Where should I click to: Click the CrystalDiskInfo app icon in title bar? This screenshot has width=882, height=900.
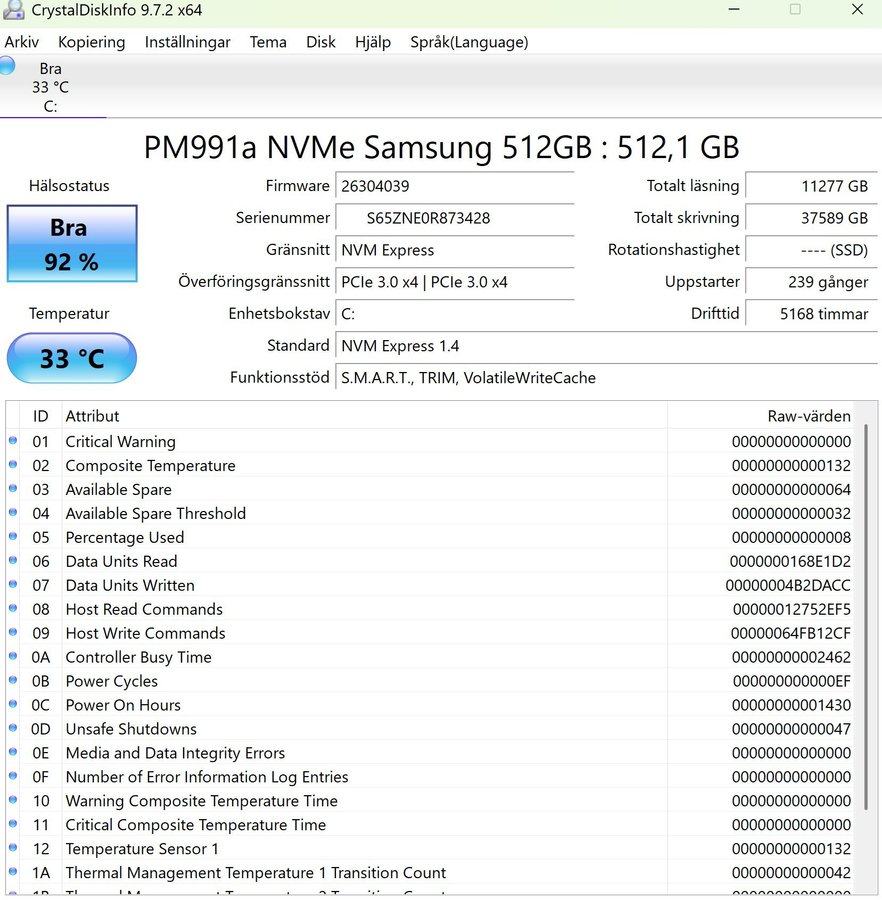click(12, 11)
